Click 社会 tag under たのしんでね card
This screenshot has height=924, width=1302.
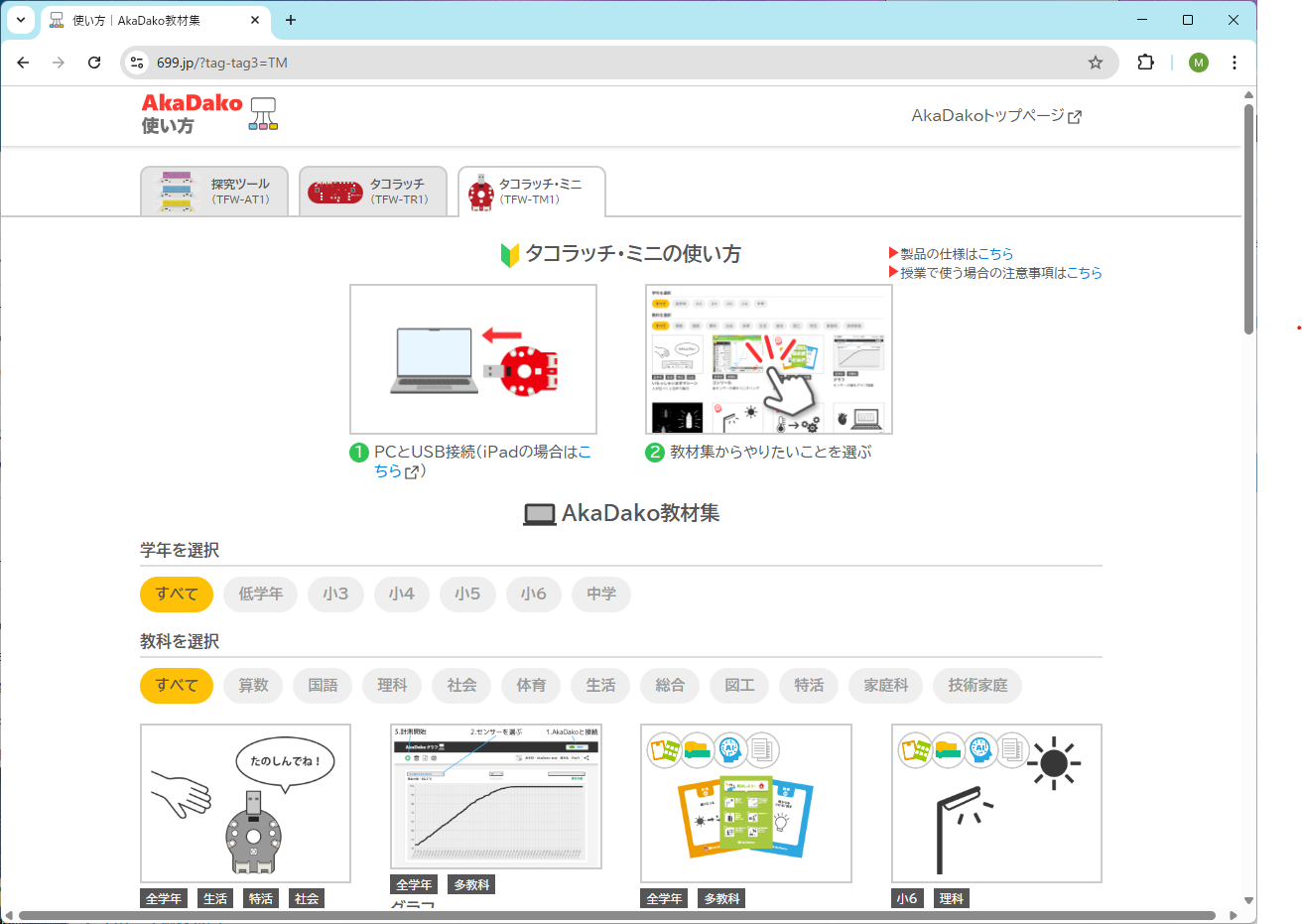307,899
